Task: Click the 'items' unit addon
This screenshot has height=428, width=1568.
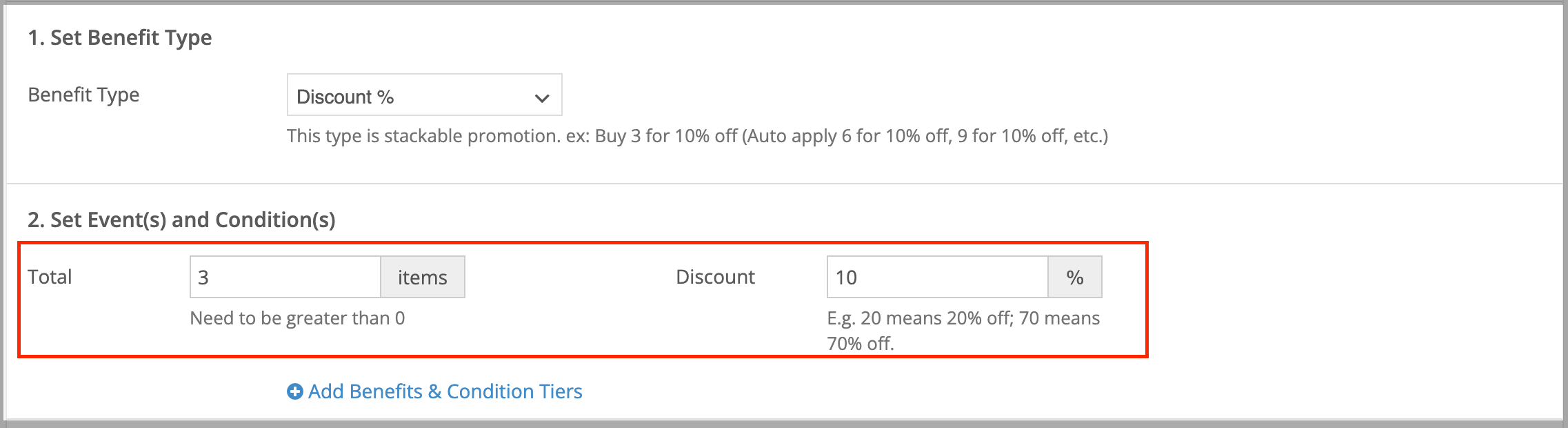Action: [423, 277]
